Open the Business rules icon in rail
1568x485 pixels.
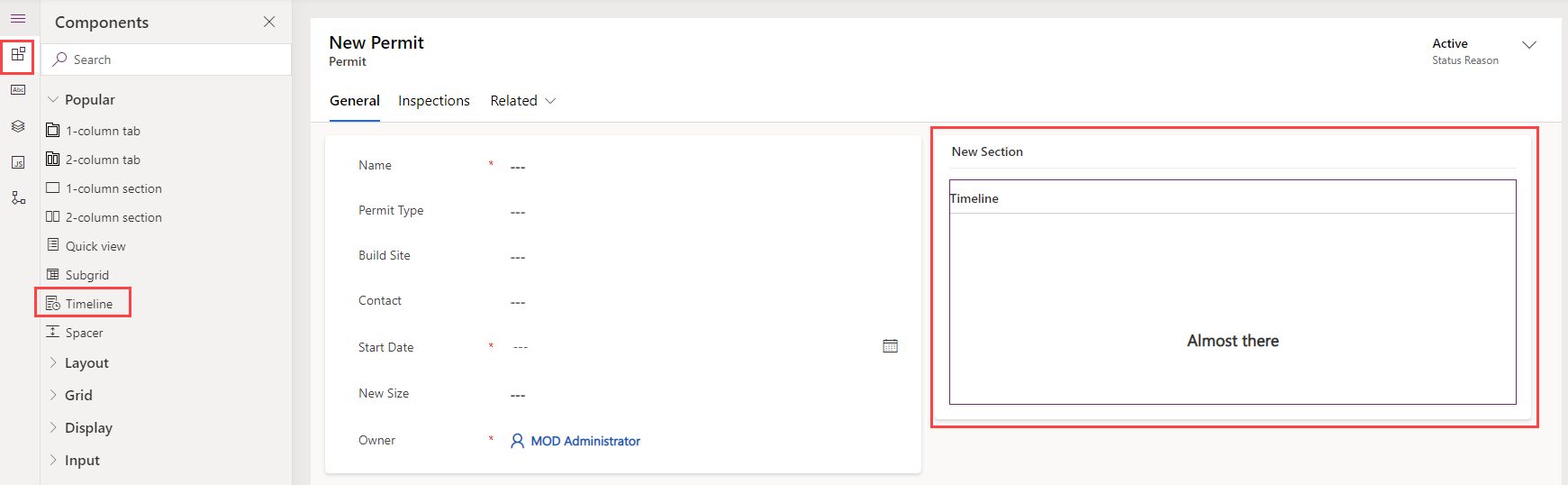[18, 198]
